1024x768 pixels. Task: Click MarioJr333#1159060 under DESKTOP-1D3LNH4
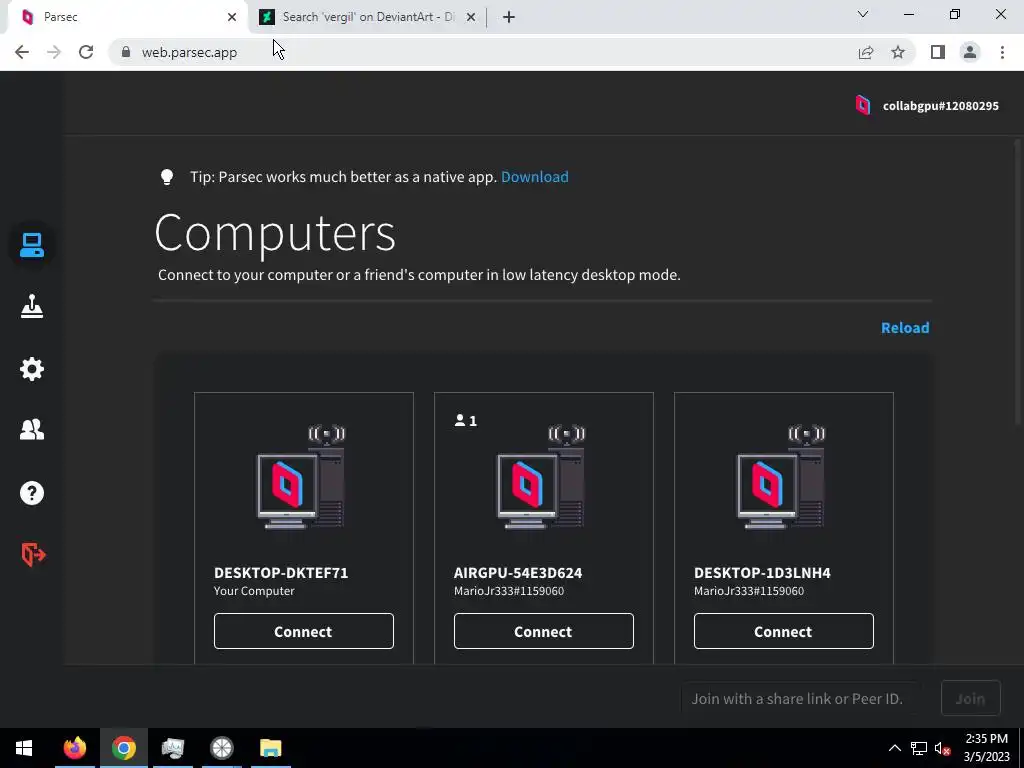(x=749, y=591)
